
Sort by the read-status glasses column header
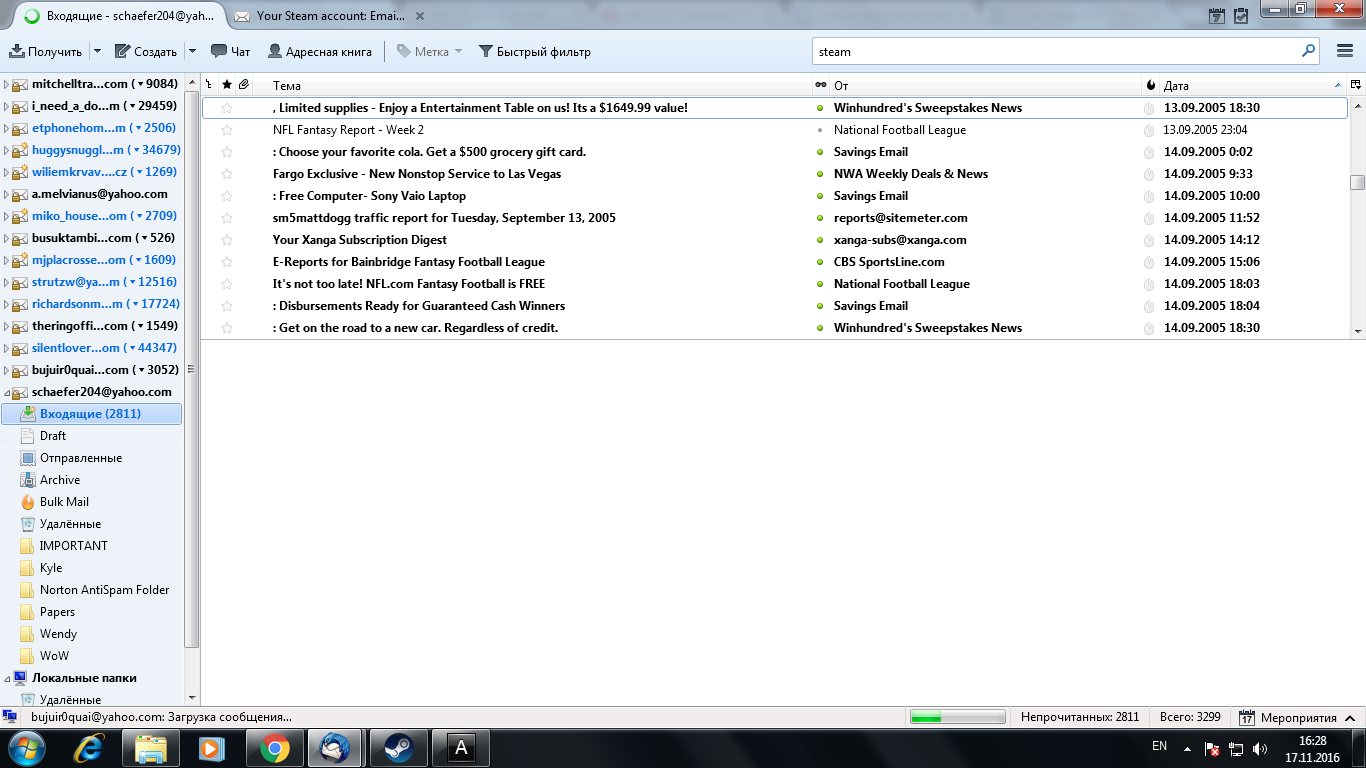point(821,85)
